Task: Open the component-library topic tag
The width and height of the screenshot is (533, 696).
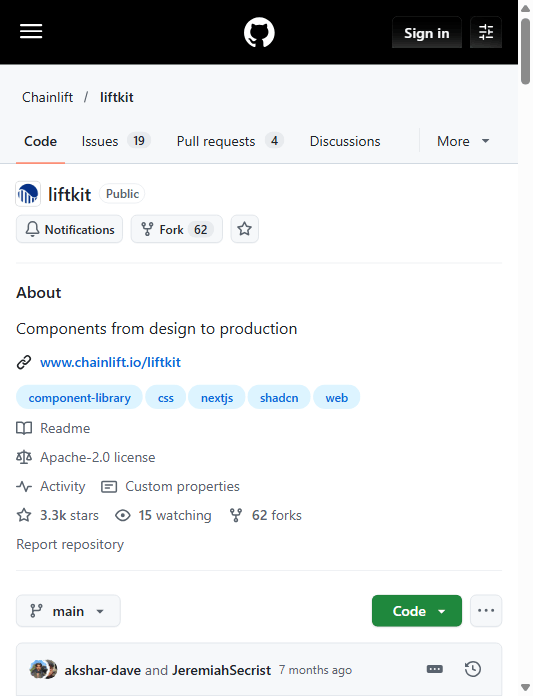Action: [x=79, y=397]
